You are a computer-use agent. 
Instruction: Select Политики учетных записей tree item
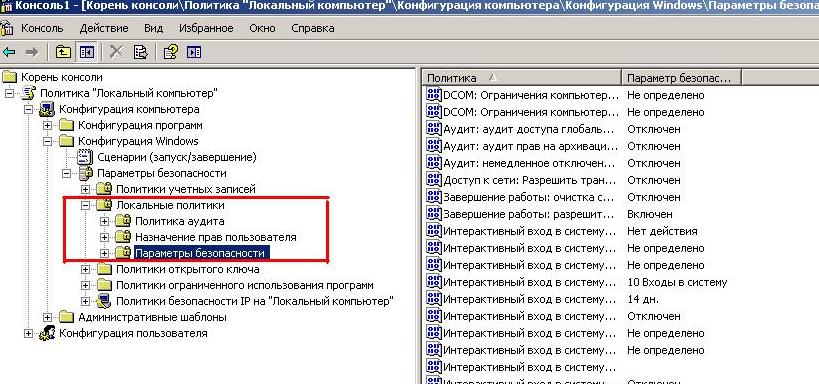coord(186,189)
